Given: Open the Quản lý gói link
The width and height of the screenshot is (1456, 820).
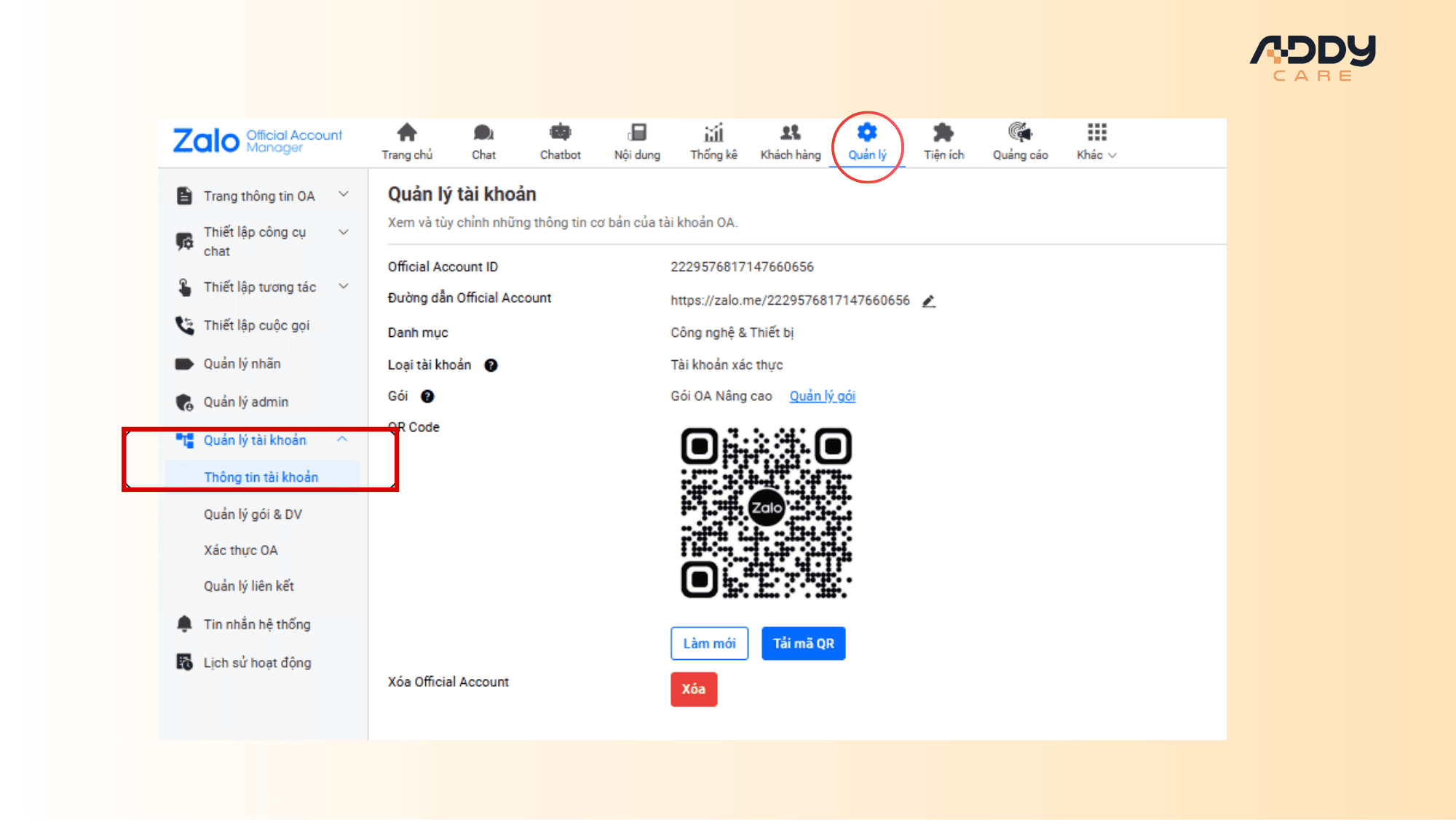Looking at the screenshot, I should tap(823, 396).
